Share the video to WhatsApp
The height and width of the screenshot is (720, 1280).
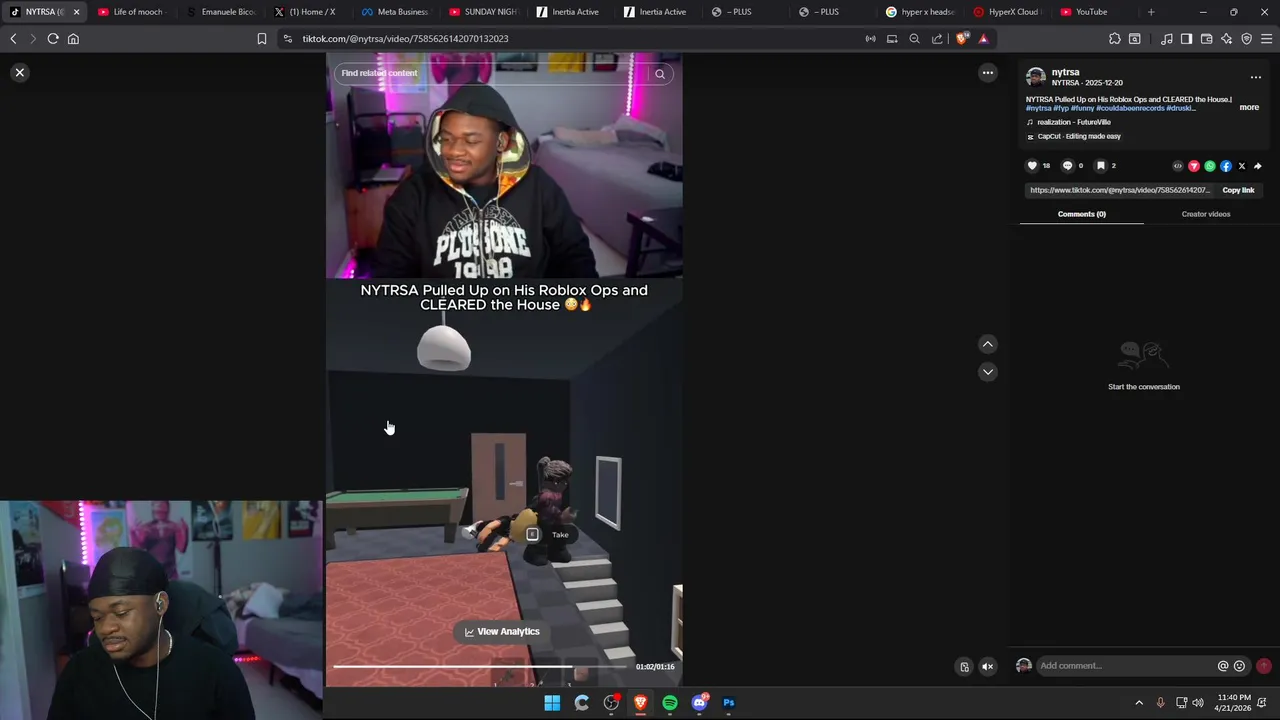click(x=1209, y=166)
